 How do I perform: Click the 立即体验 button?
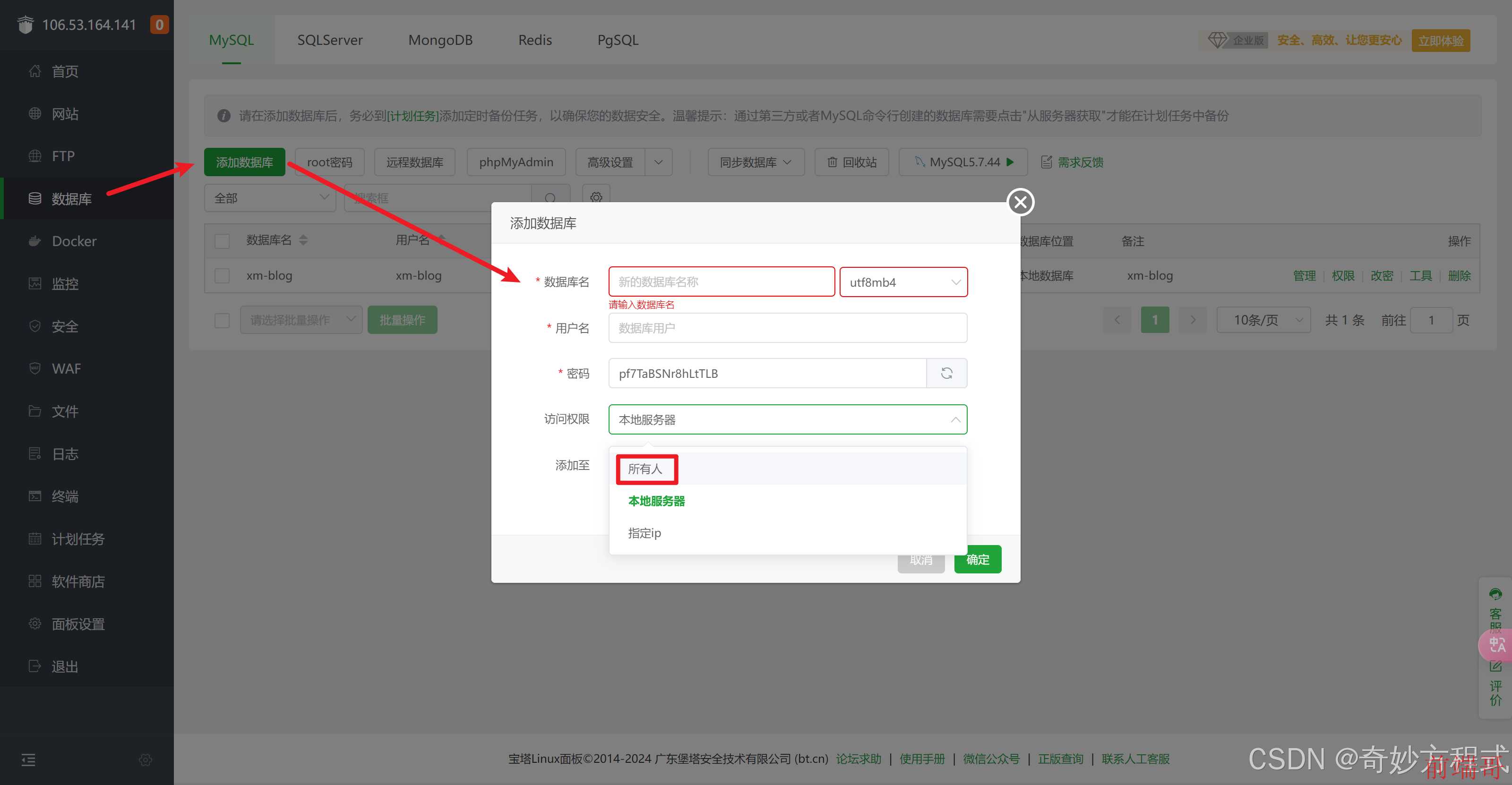(x=1440, y=41)
